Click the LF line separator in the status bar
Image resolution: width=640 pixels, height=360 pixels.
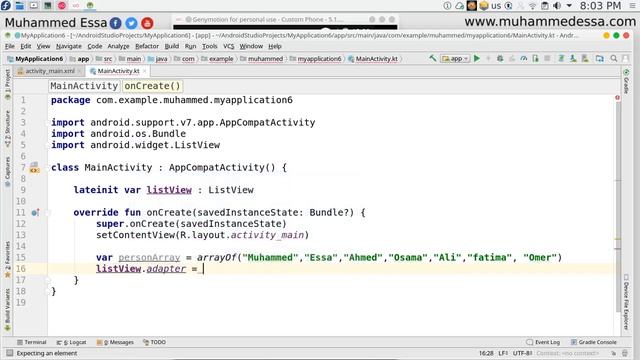tap(503, 353)
